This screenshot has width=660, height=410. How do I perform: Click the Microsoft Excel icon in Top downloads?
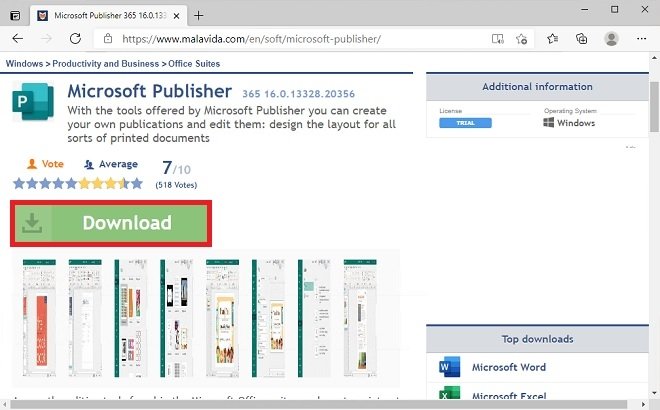tap(449, 393)
